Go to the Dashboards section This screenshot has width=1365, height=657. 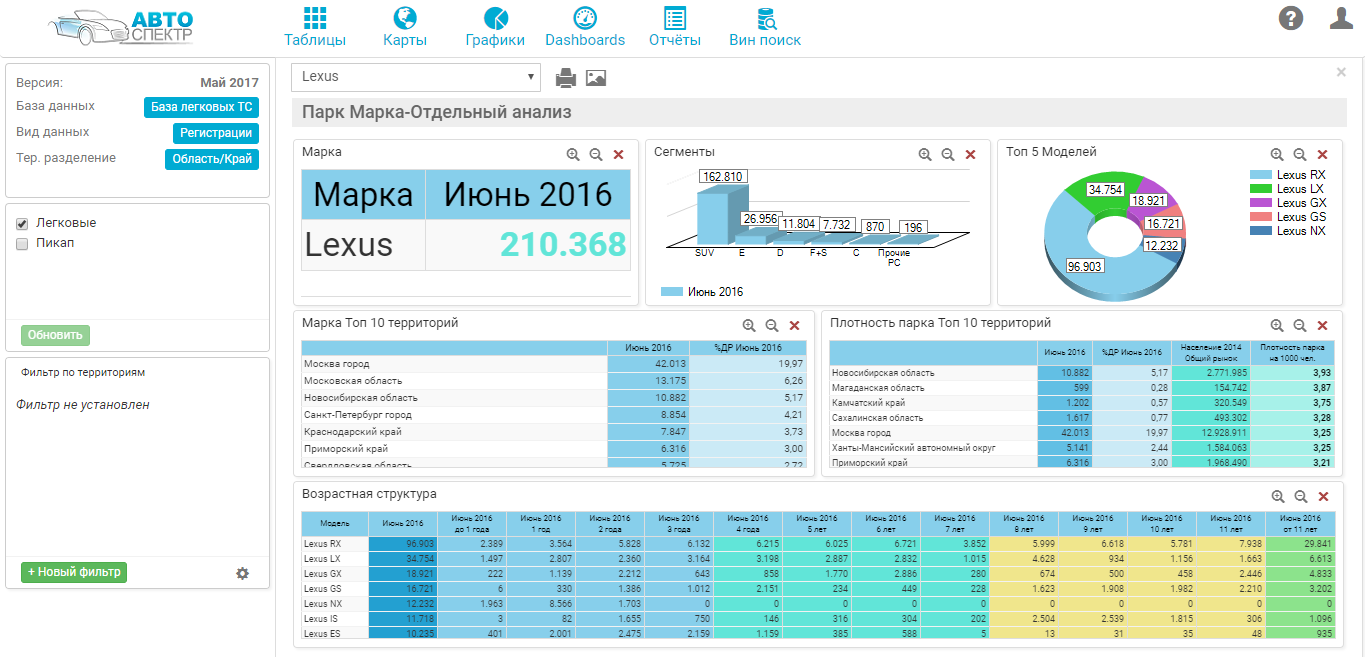point(585,27)
